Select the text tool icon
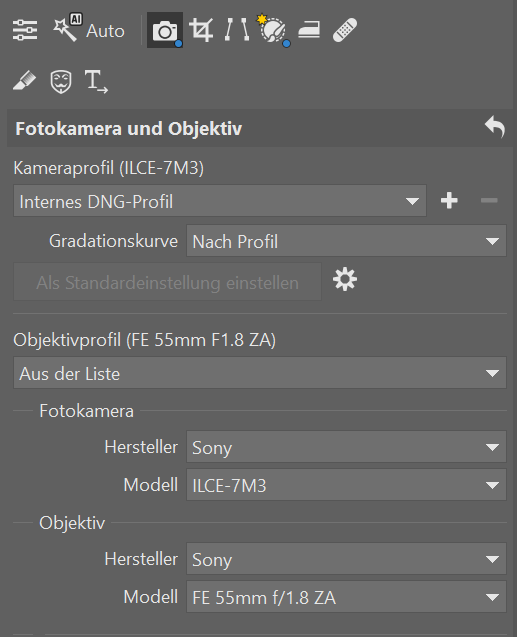 pyautogui.click(x=96, y=81)
